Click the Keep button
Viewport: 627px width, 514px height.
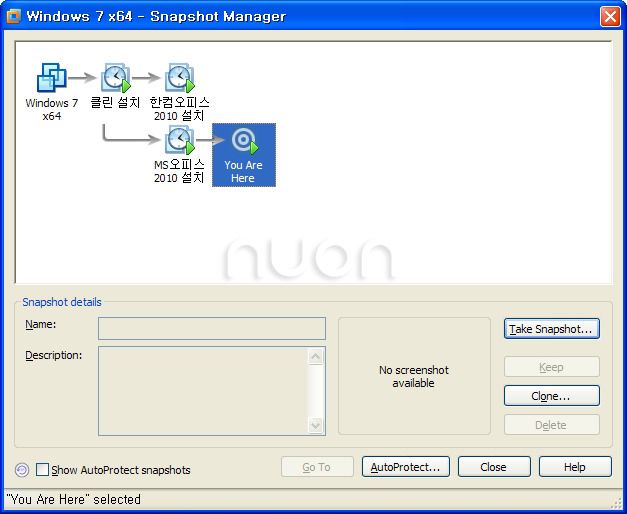(x=552, y=367)
